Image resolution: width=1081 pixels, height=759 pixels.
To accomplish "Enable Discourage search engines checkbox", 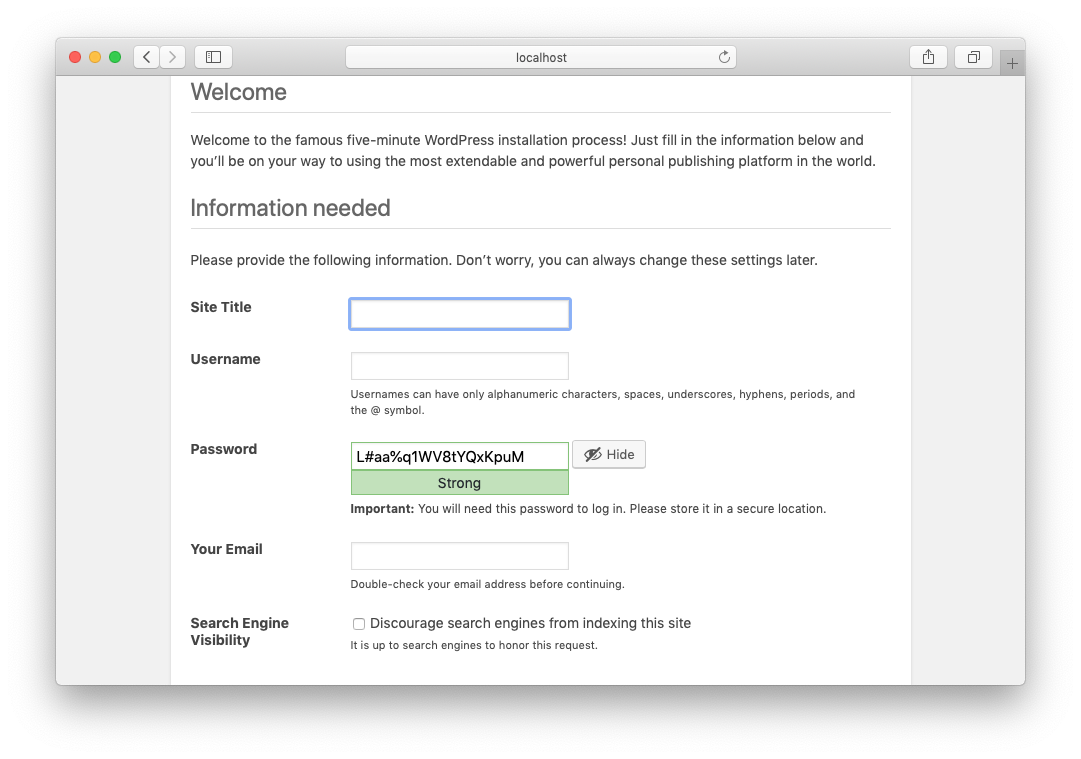I will pos(359,624).
